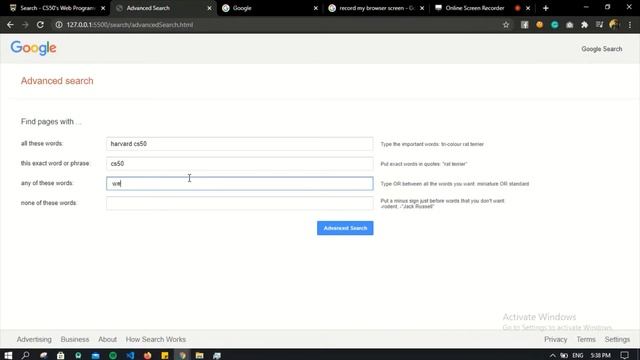Open Firefox from the taskbar
640x360 pixels.
[147, 356]
